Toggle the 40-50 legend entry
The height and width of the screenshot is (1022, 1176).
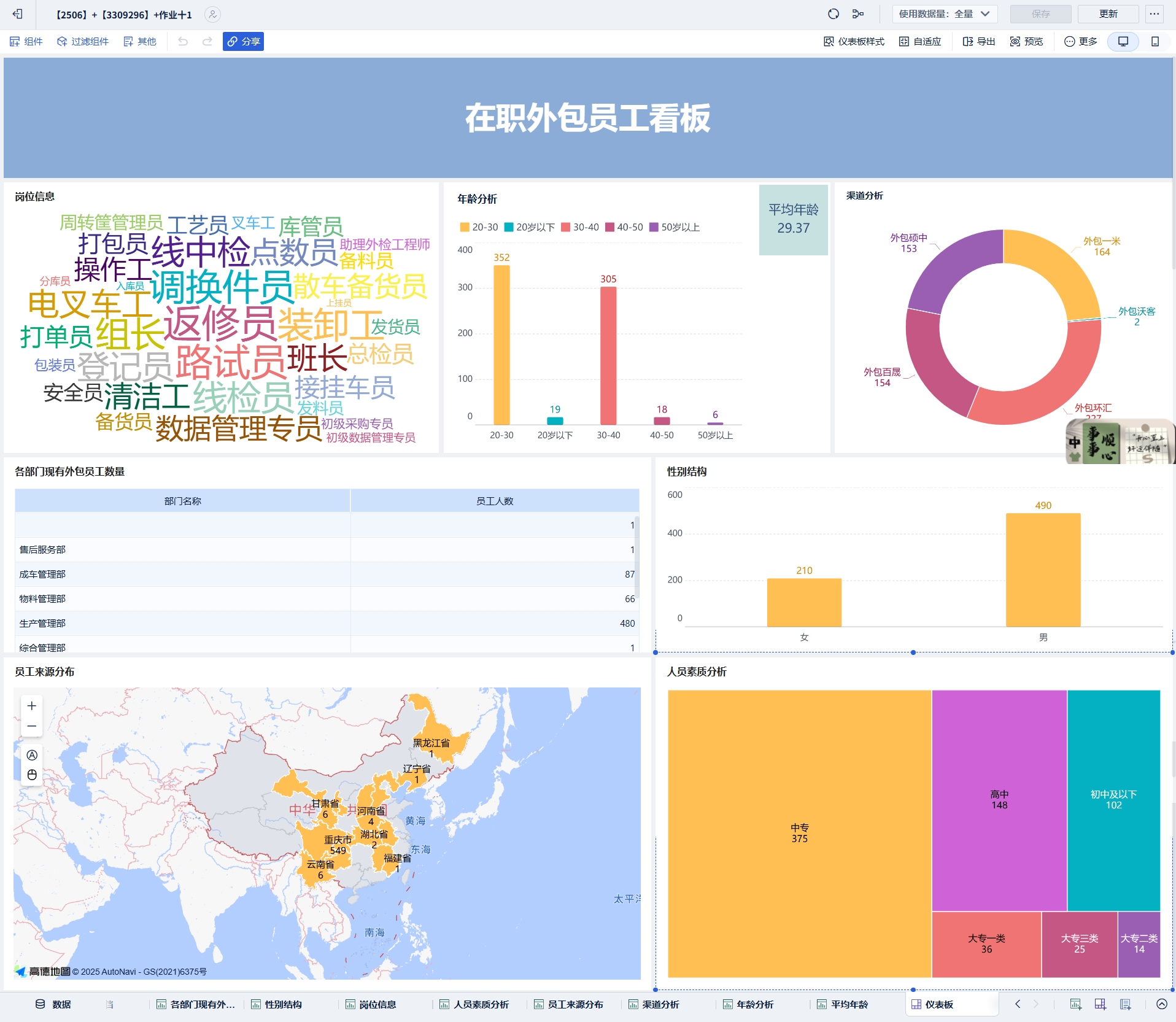pos(624,227)
